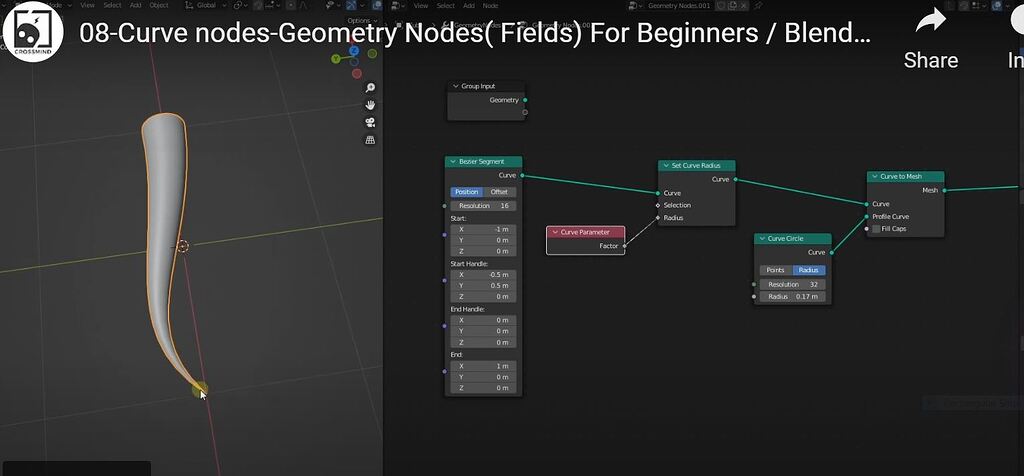
Task: Click the Crossmind channel logo
Action: [x=32, y=31]
